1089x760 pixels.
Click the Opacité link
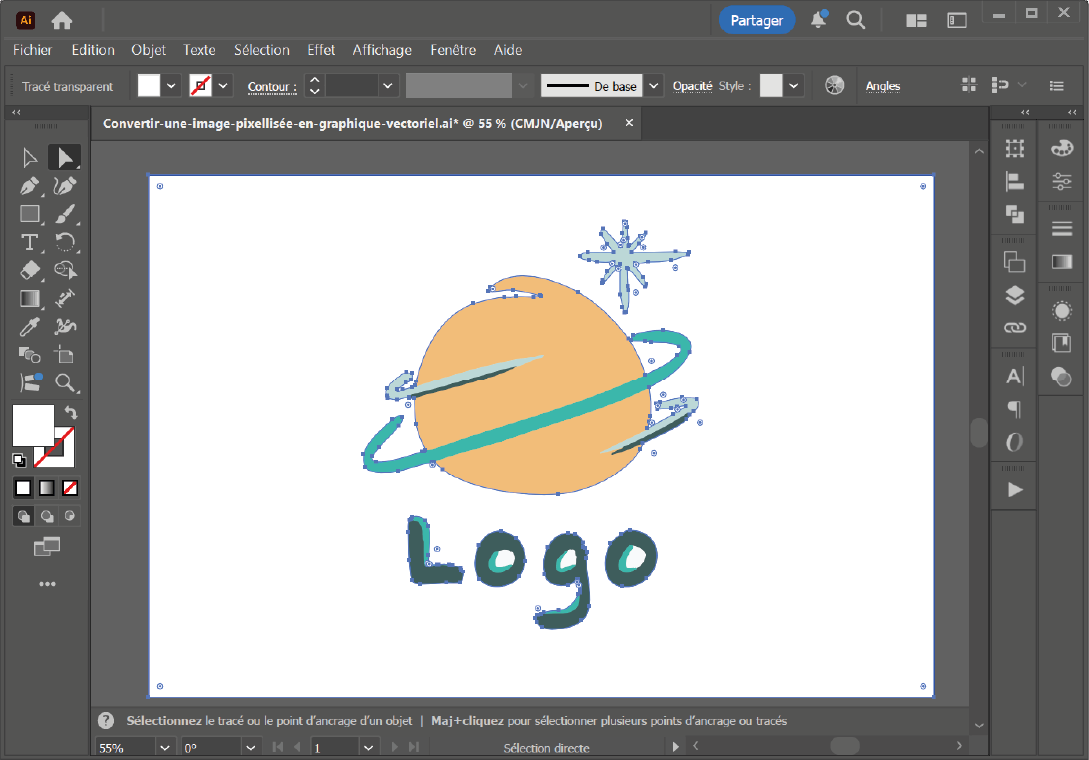pyautogui.click(x=692, y=86)
